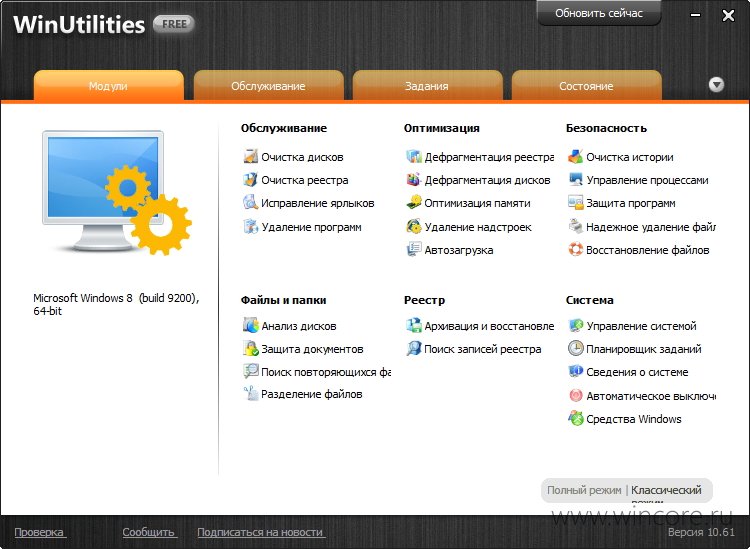Click the Очистка реестра icon
This screenshot has height=549, width=750.
pyautogui.click(x=250, y=180)
